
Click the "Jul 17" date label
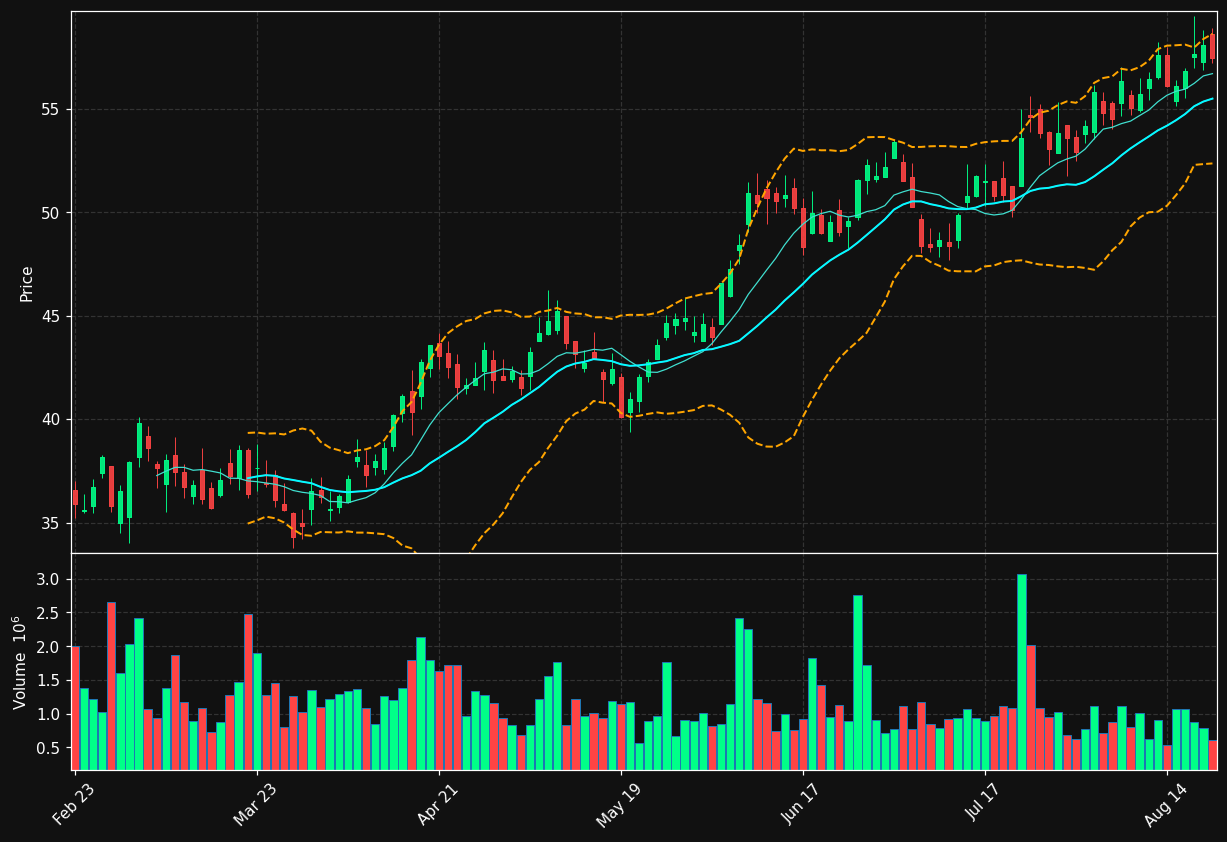[984, 802]
